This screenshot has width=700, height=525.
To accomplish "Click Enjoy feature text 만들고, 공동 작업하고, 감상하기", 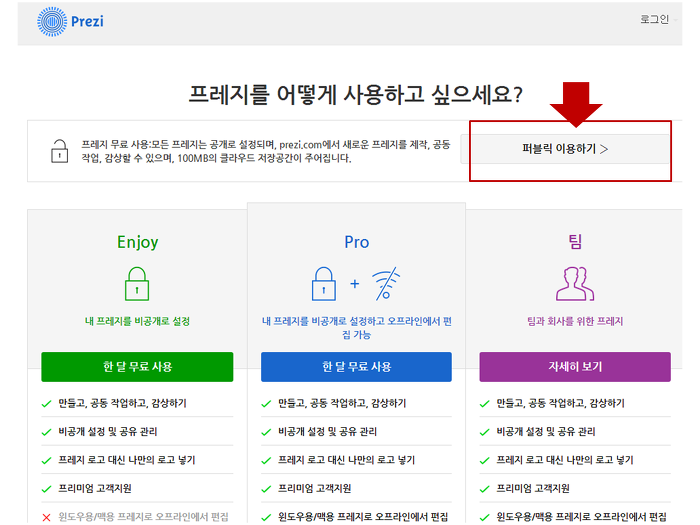I will click(x=122, y=403).
